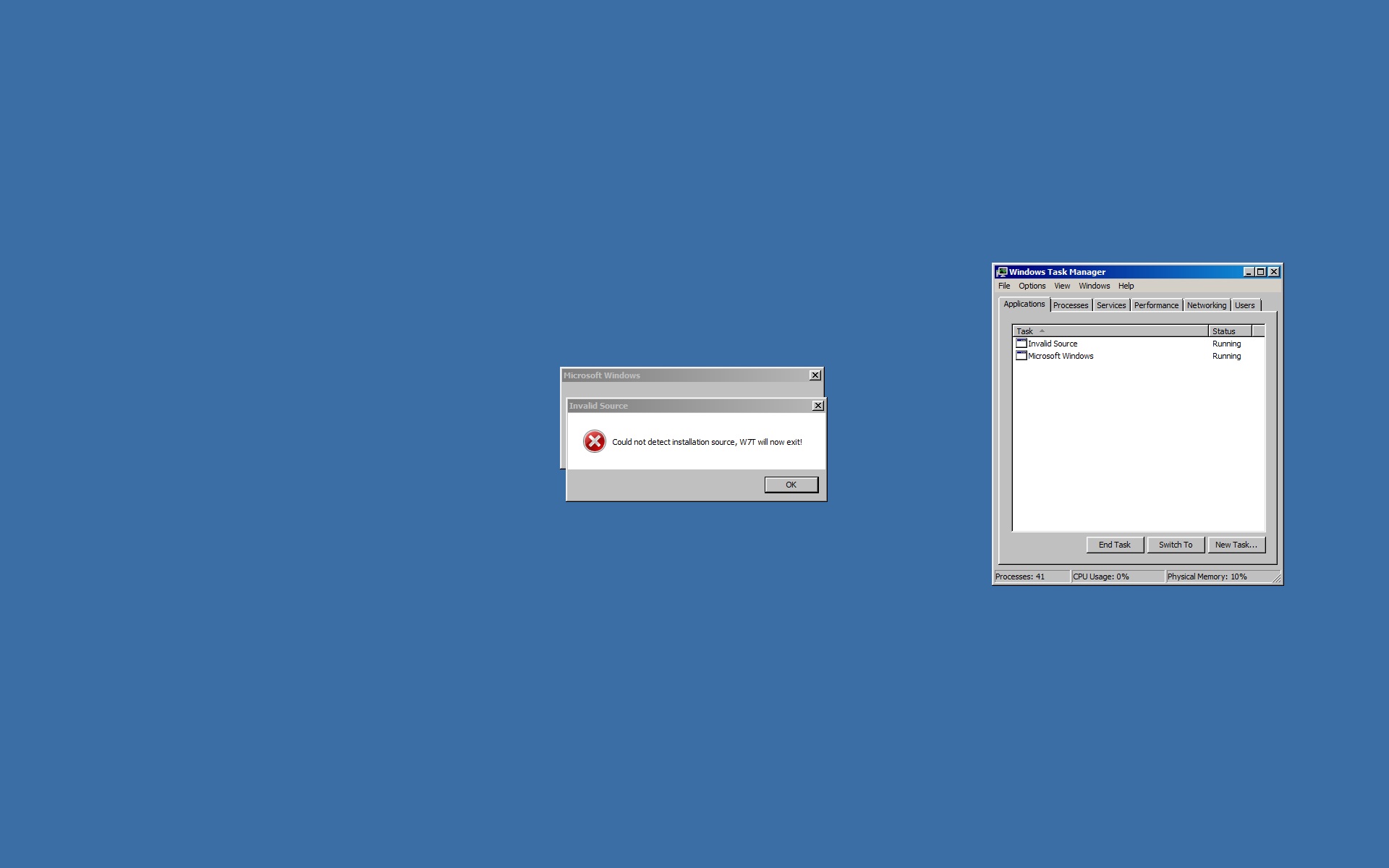The image size is (1389, 868).
Task: Close the Invalid Source dialog
Action: point(818,406)
